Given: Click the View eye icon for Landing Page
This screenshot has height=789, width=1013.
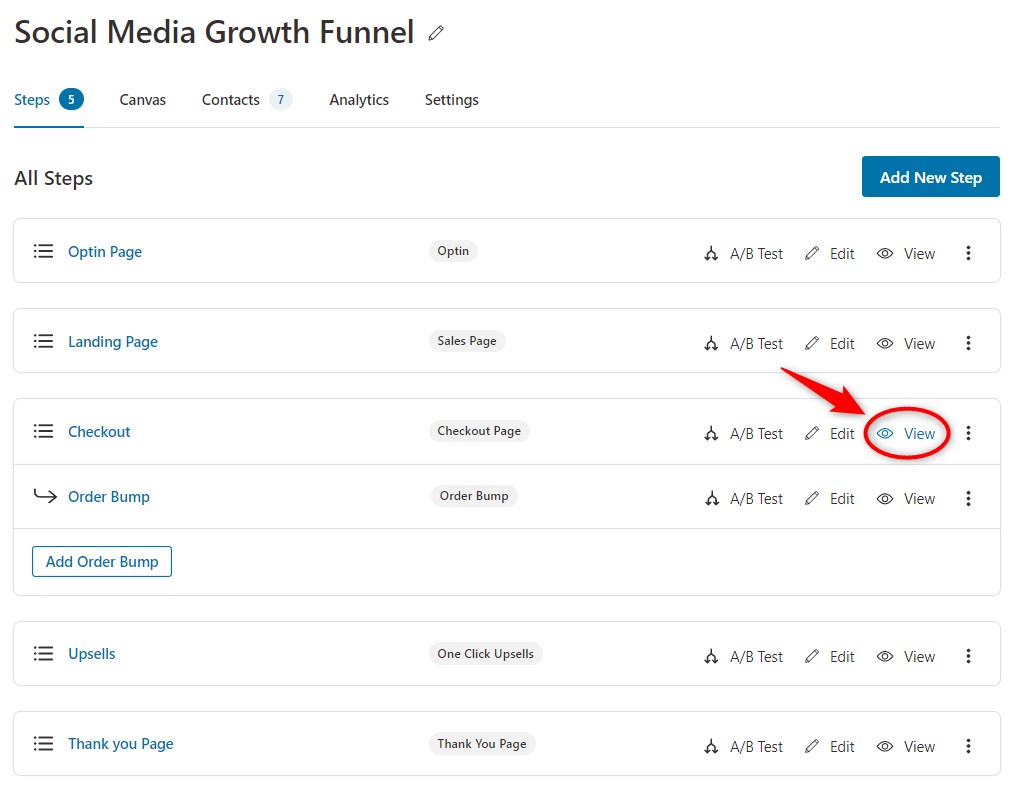Looking at the screenshot, I should (885, 343).
